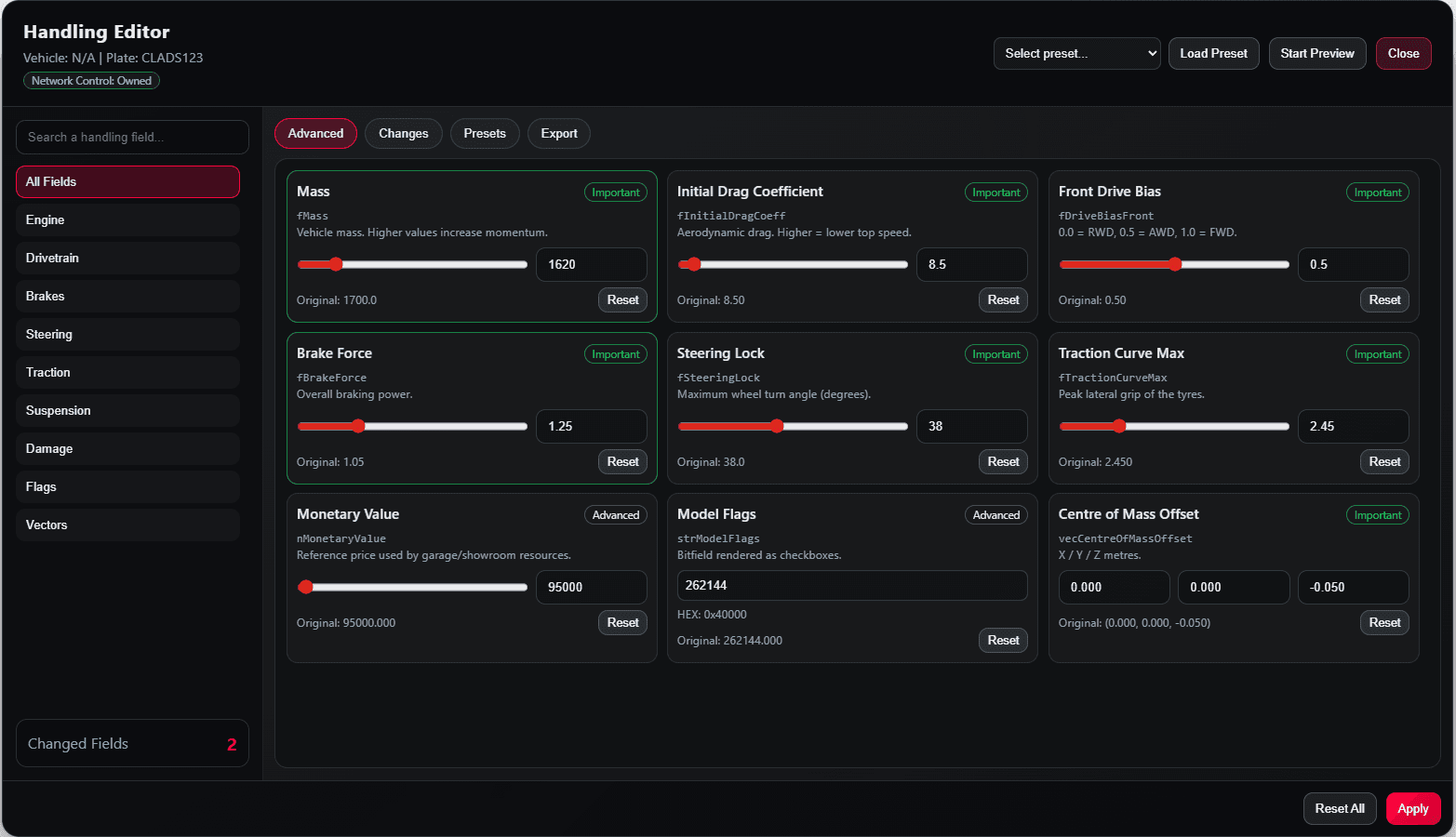Select the Engine category in sidebar

click(x=127, y=219)
